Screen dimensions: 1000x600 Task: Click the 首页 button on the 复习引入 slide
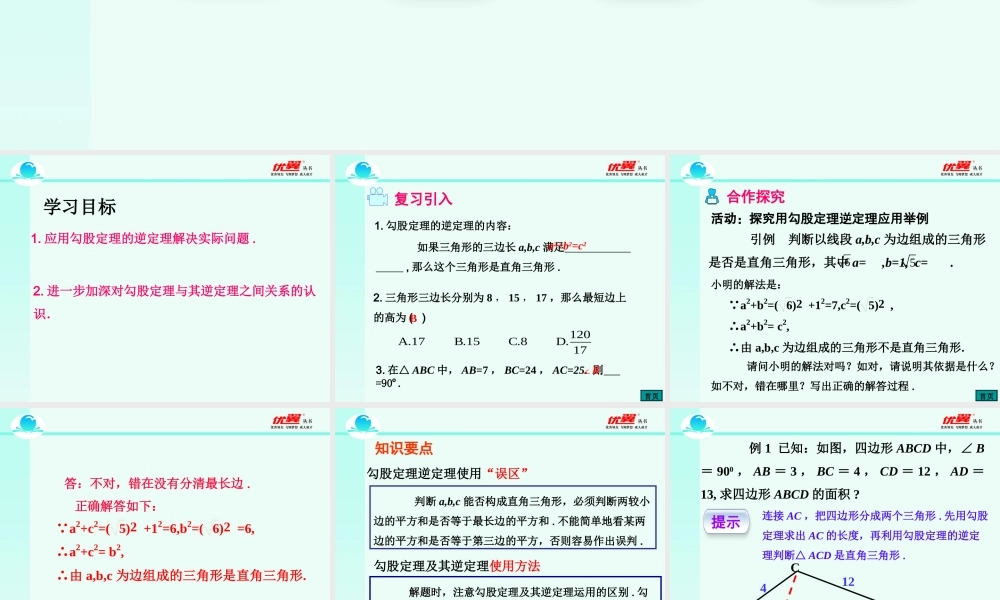pyautogui.click(x=651, y=396)
